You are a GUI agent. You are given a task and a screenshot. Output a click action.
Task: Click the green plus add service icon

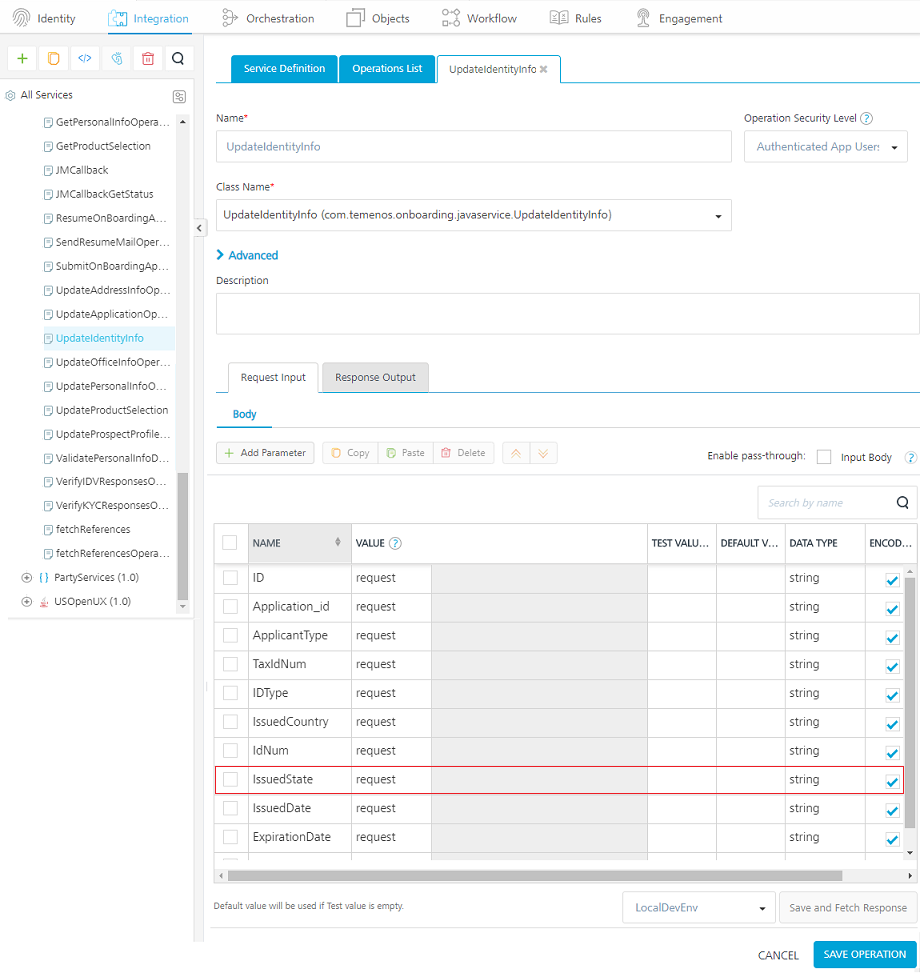(23, 59)
